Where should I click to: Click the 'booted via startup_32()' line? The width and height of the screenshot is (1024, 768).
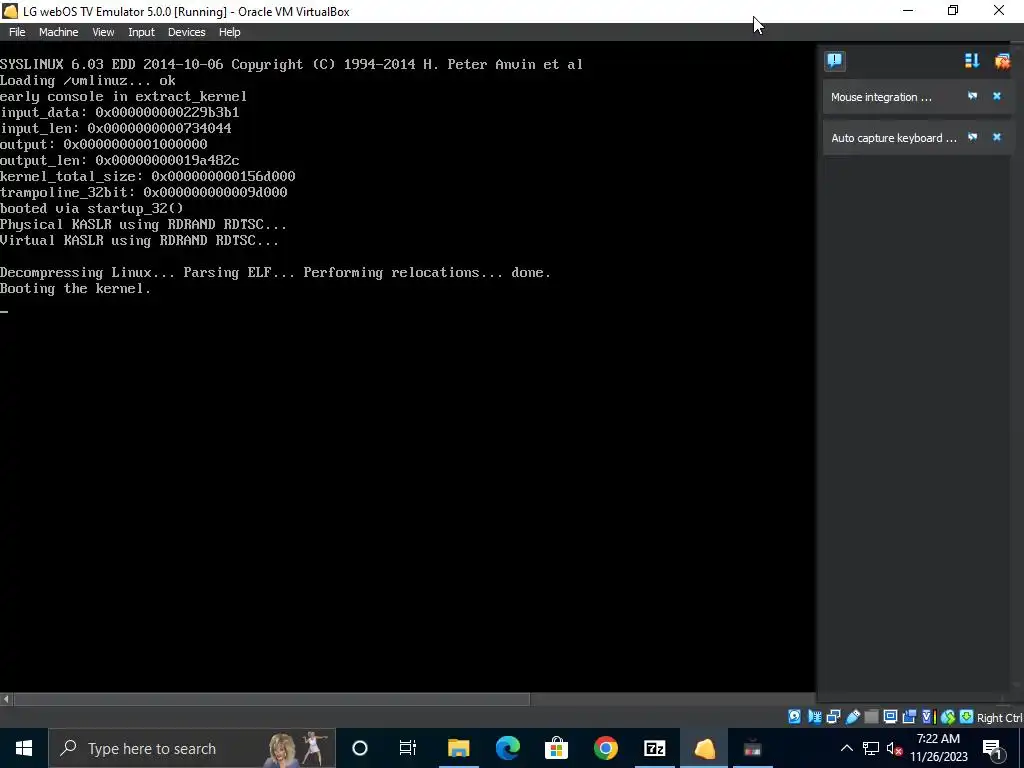[x=91, y=208]
